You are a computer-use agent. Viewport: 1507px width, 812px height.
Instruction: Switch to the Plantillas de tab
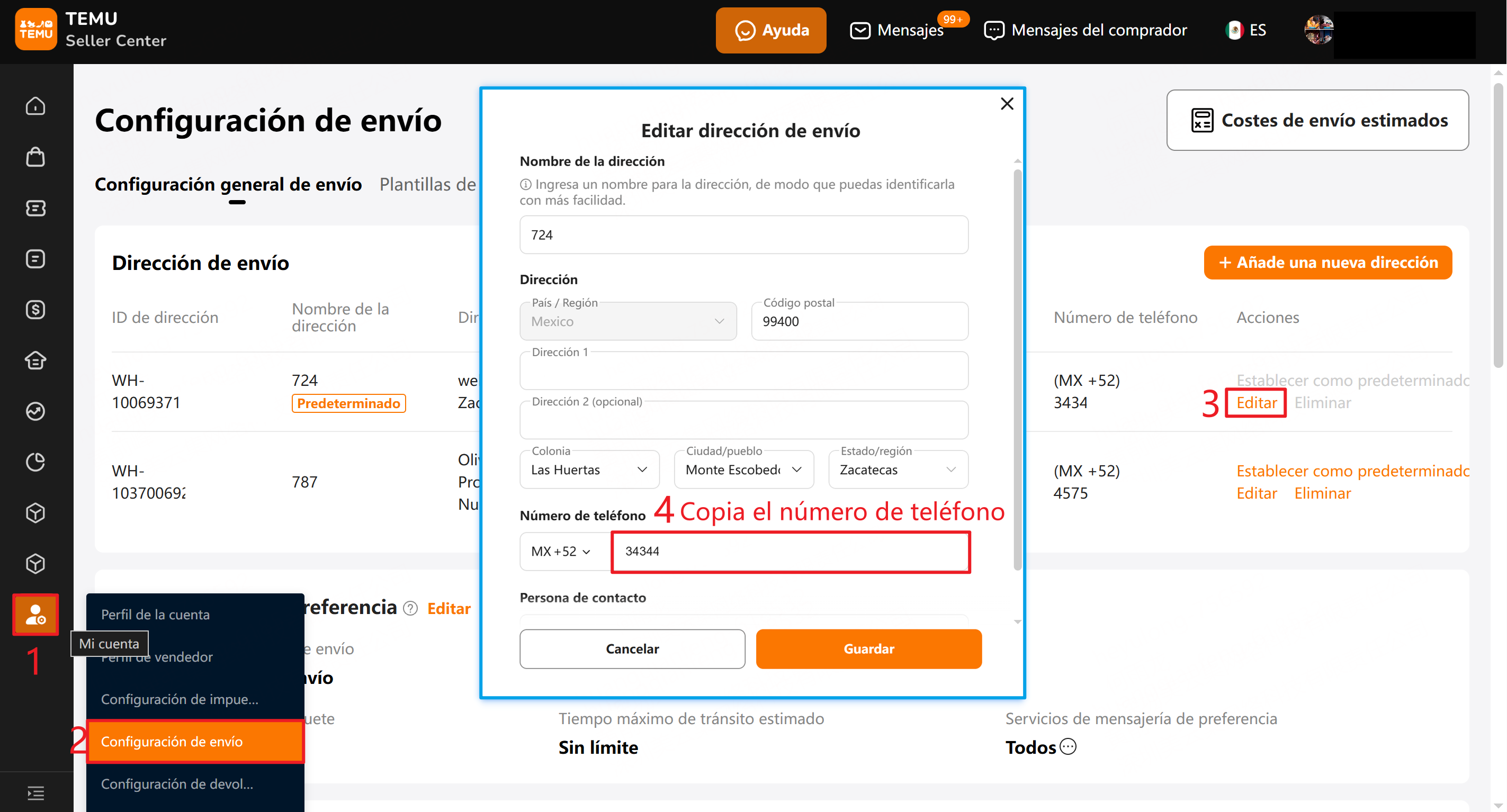[428, 184]
